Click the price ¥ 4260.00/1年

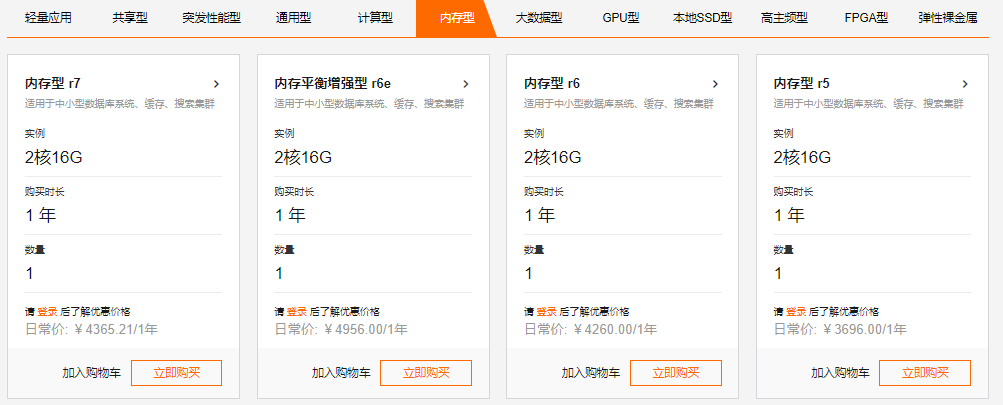(x=615, y=330)
